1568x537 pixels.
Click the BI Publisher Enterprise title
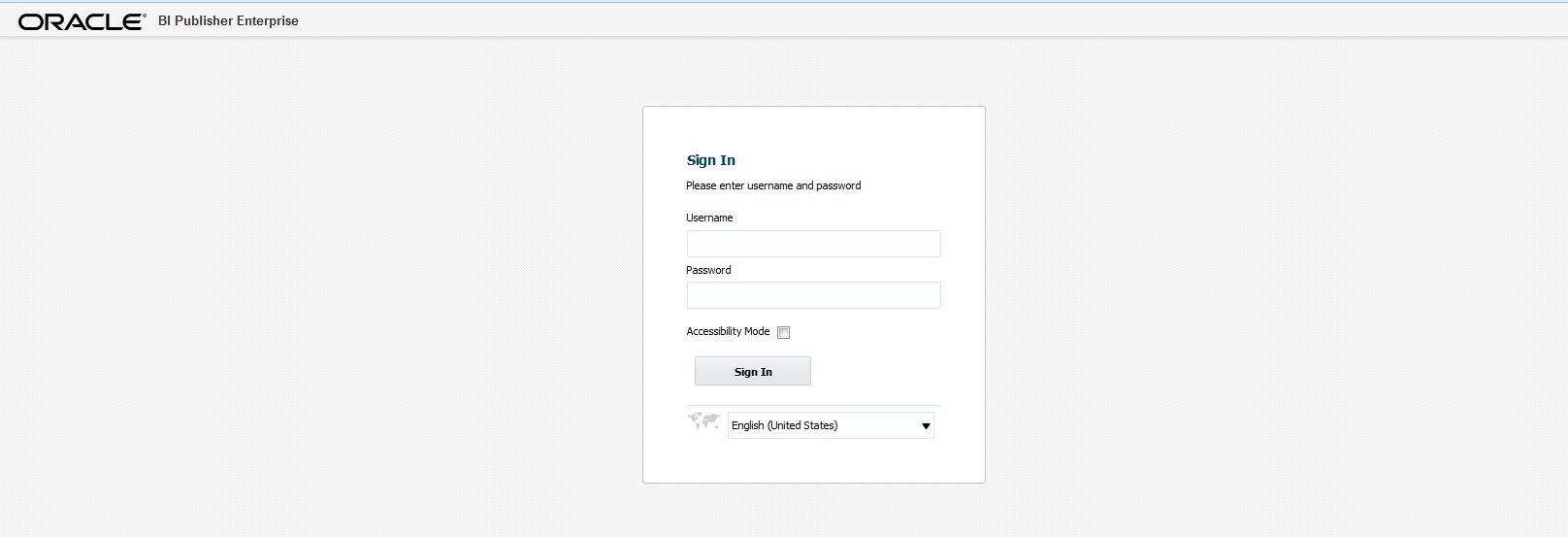[228, 20]
